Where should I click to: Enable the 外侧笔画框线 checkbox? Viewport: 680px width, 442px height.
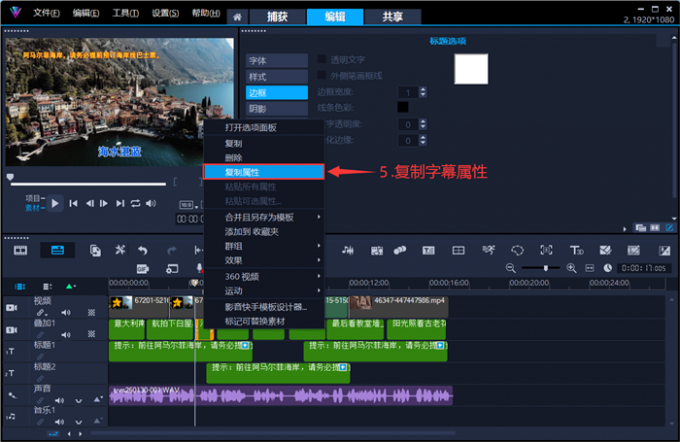tap(322, 75)
